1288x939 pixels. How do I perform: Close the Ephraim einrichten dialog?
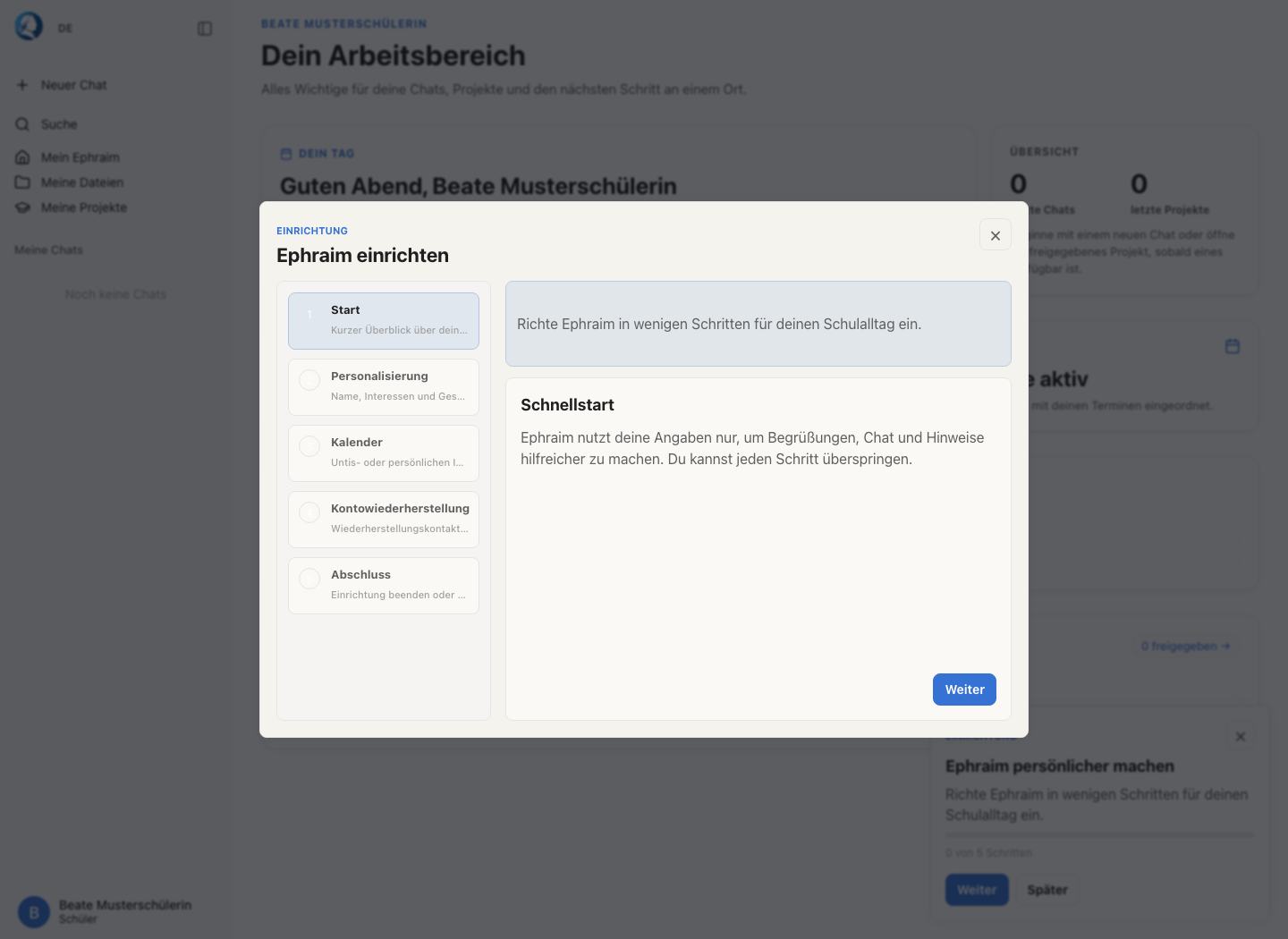(996, 235)
